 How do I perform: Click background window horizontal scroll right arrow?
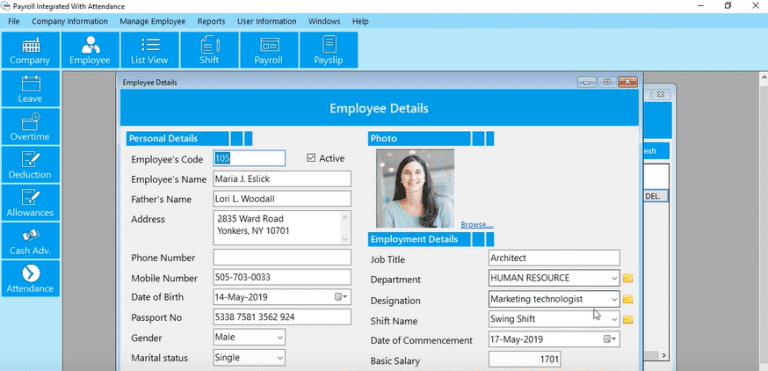click(664, 355)
